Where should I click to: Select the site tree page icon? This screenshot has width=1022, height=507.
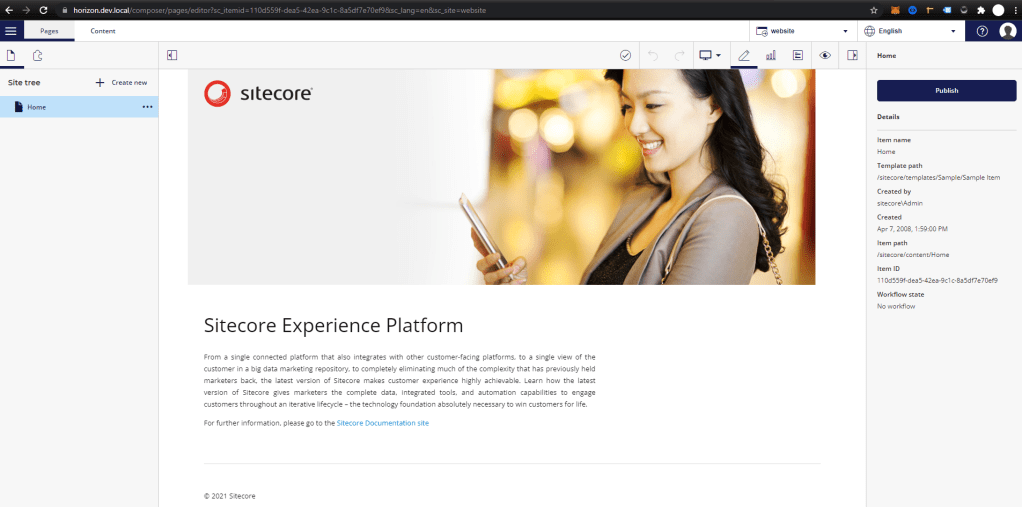[12, 56]
